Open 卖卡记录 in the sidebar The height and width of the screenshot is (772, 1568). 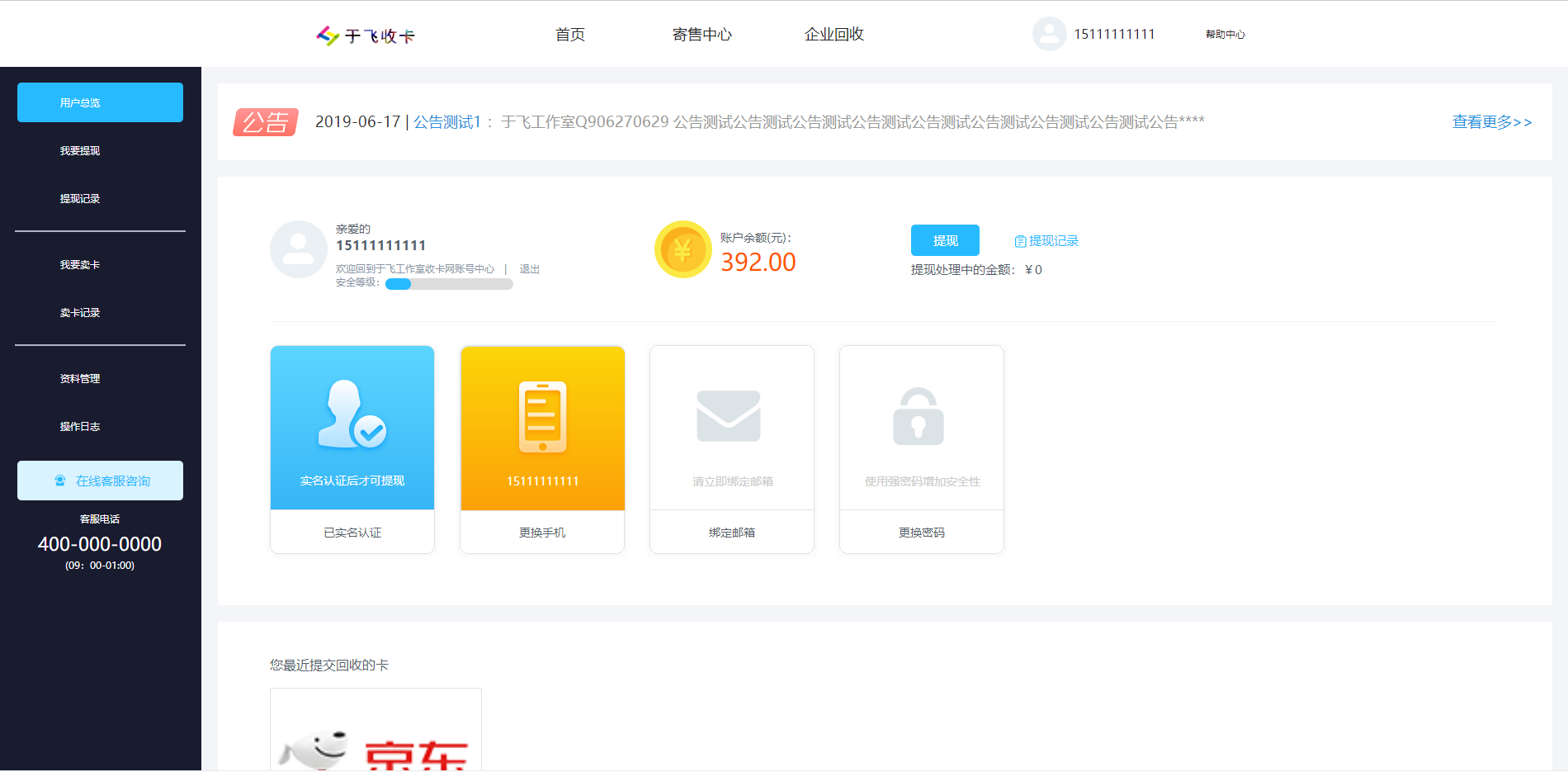[80, 313]
